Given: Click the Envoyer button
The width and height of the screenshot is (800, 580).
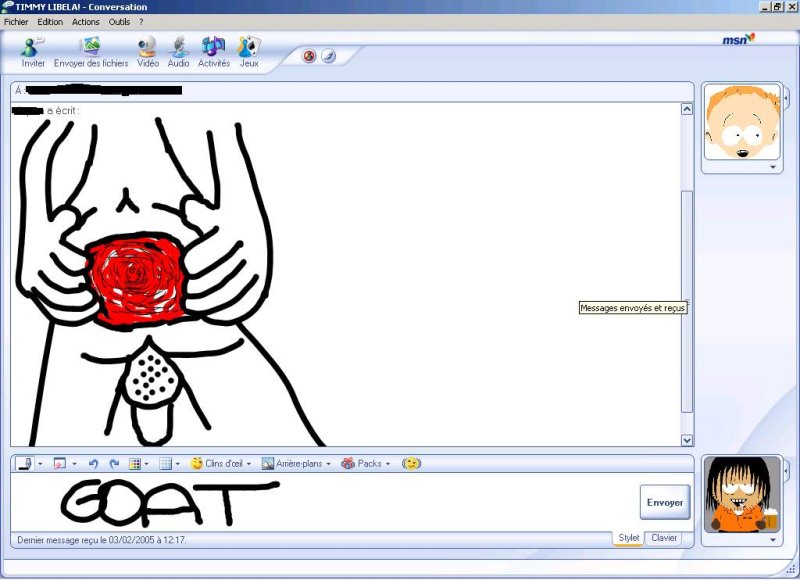Looking at the screenshot, I should [664, 502].
